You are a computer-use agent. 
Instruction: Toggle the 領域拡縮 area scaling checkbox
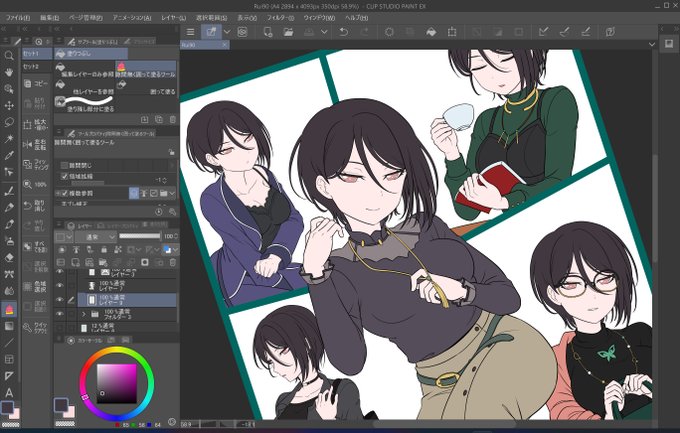click(65, 176)
